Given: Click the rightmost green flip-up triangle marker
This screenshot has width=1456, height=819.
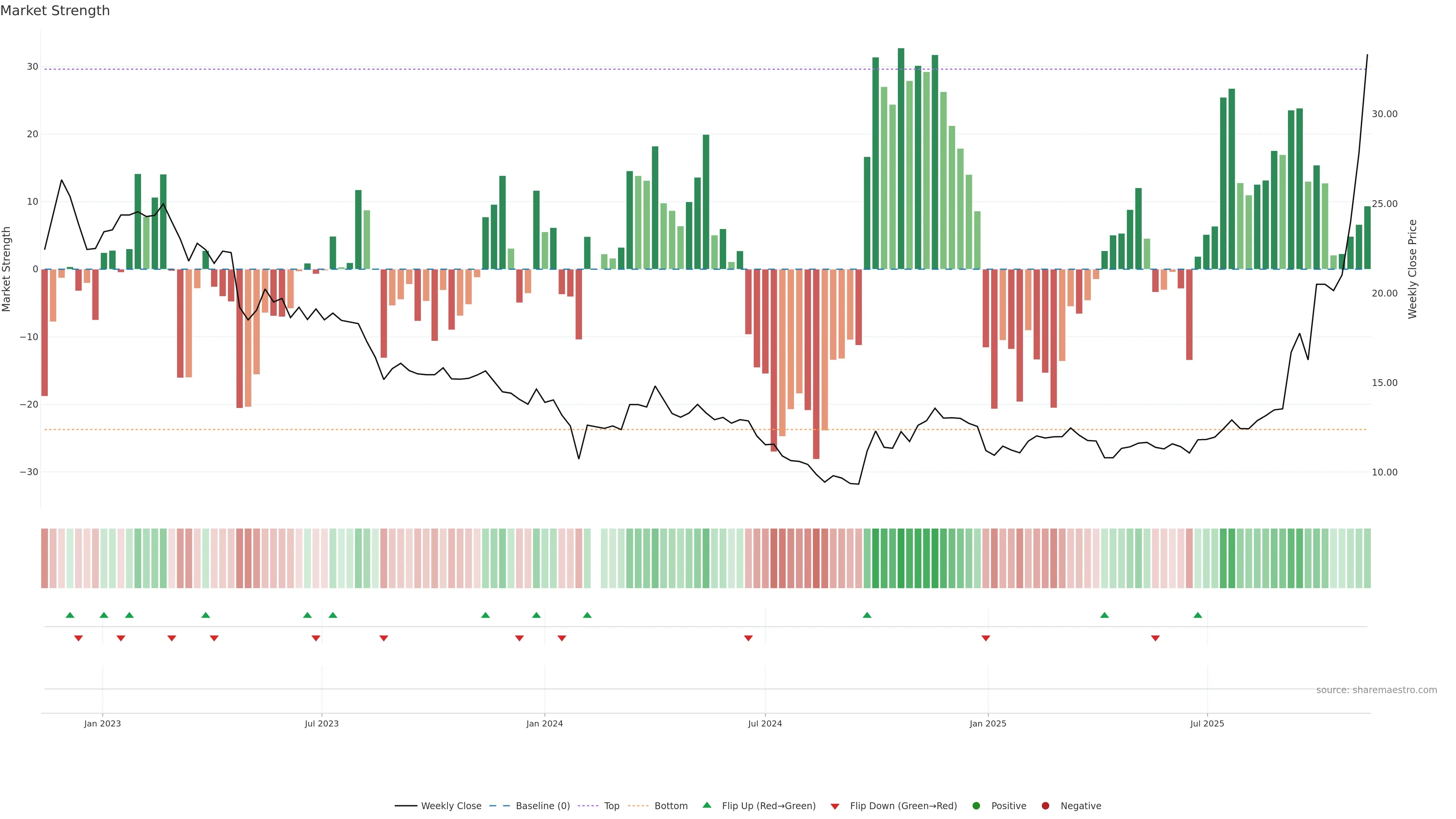Looking at the screenshot, I should click(x=1198, y=615).
